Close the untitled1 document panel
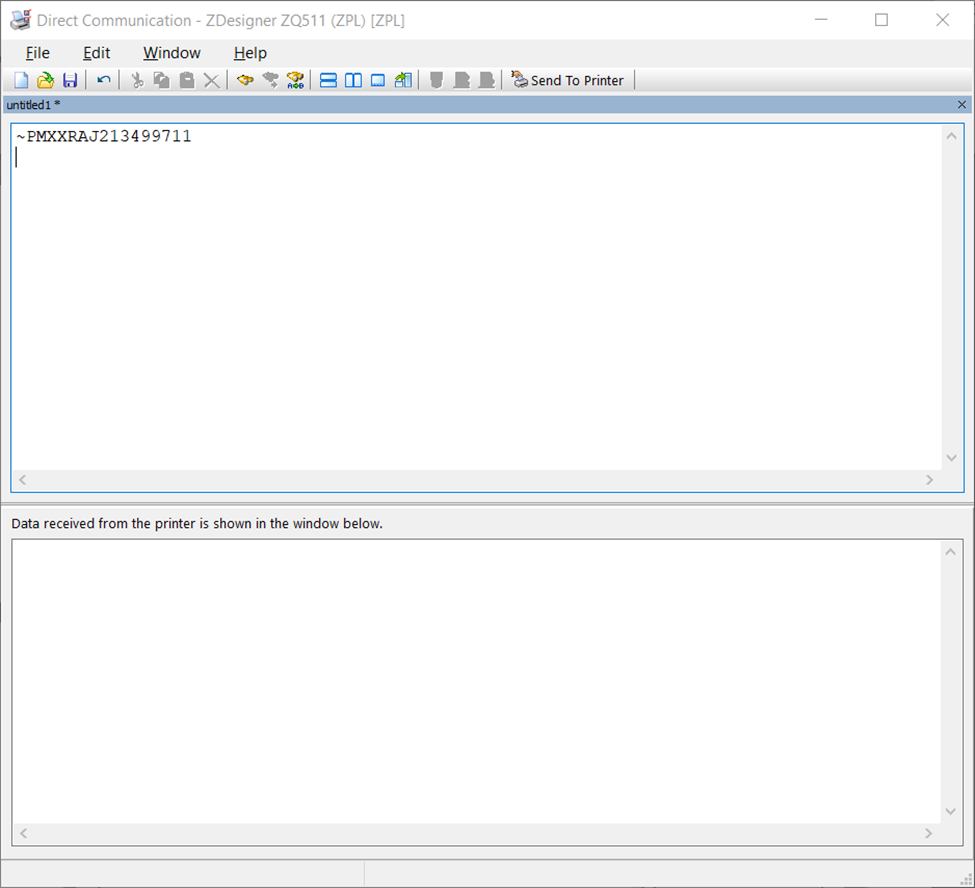 (x=962, y=105)
